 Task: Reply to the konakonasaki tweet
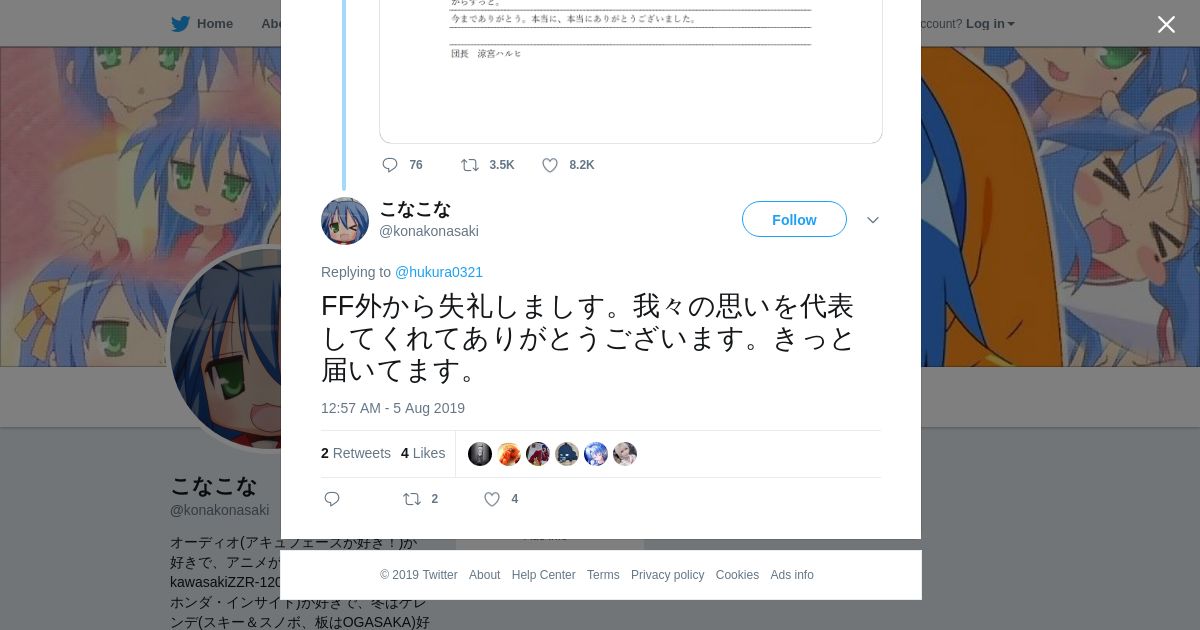coord(332,499)
